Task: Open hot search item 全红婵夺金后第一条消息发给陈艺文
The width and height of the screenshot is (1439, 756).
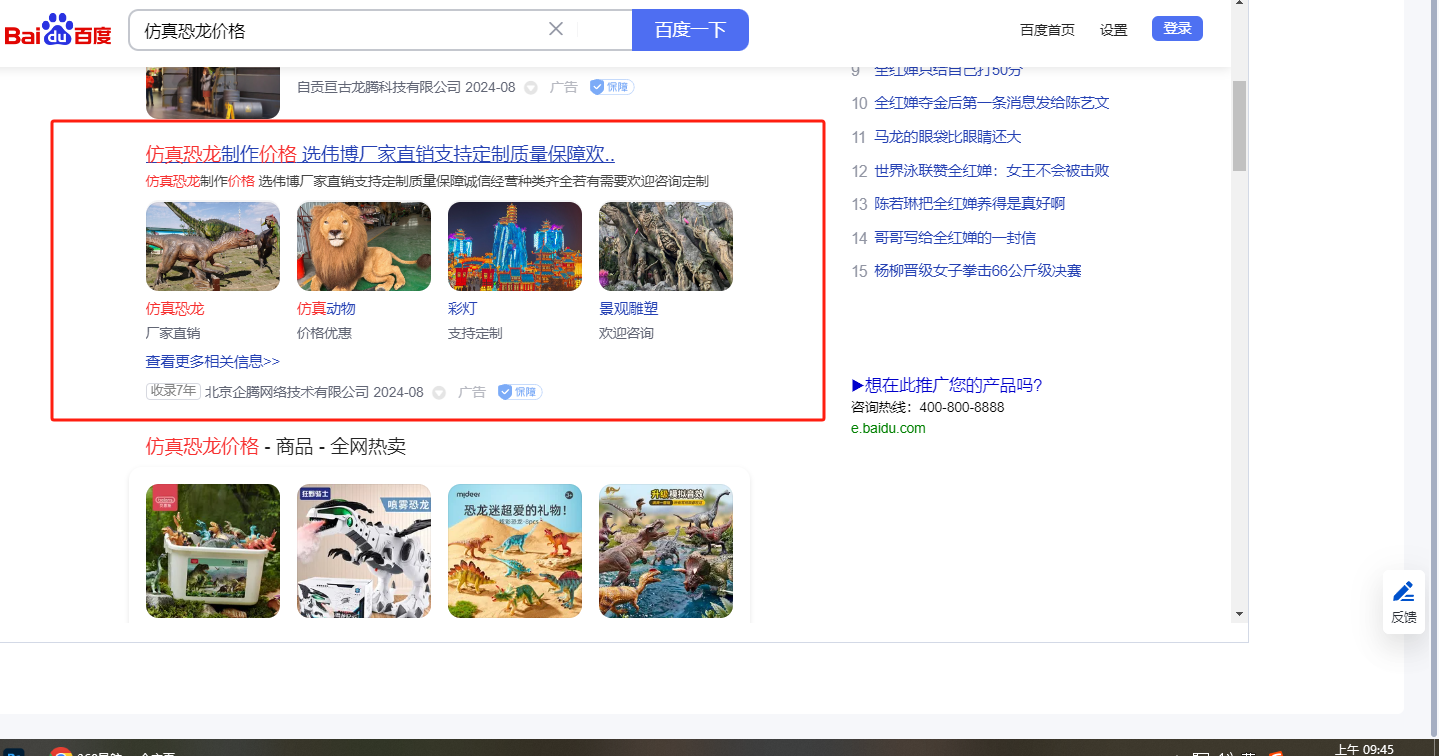Action: (991, 103)
